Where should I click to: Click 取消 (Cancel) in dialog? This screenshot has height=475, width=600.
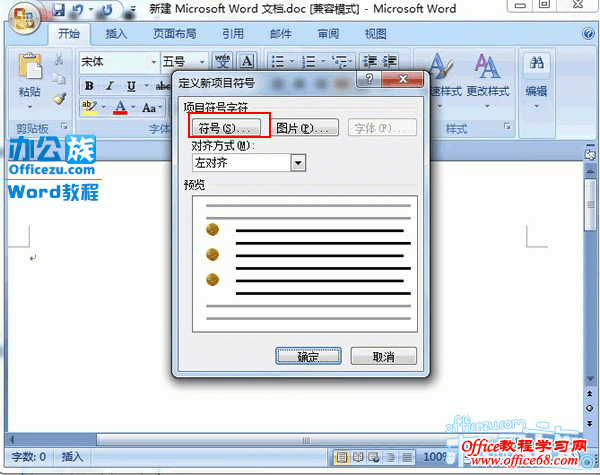(x=383, y=356)
